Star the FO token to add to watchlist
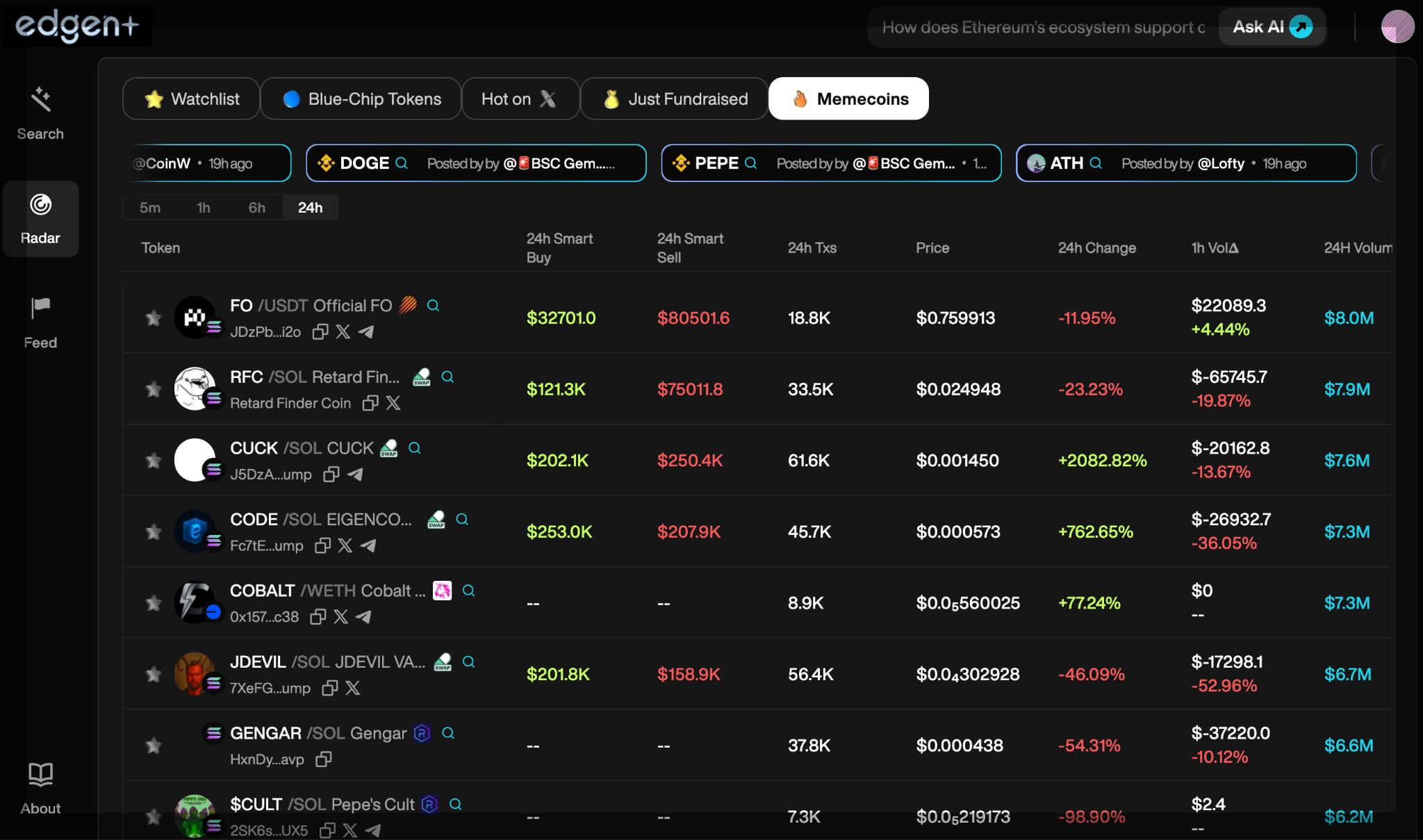Viewport: 1423px width, 840px height. coord(154,318)
